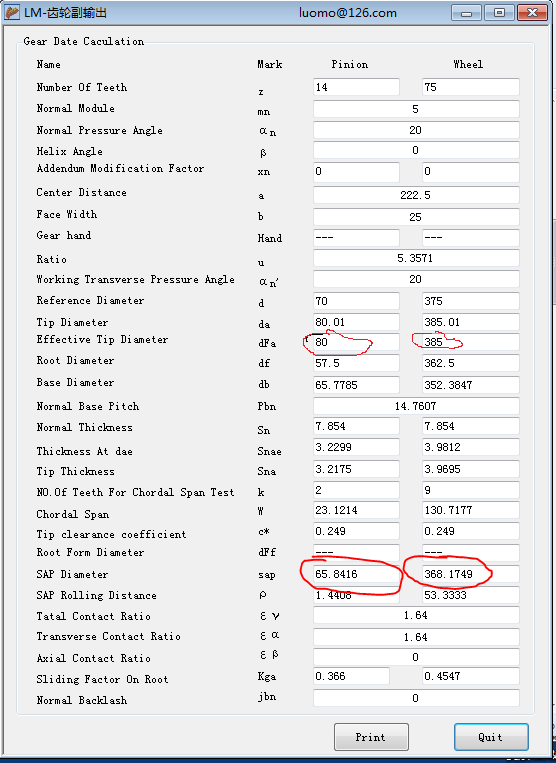Click the Quit button
Viewport: 556px width, 763px height.
point(491,737)
